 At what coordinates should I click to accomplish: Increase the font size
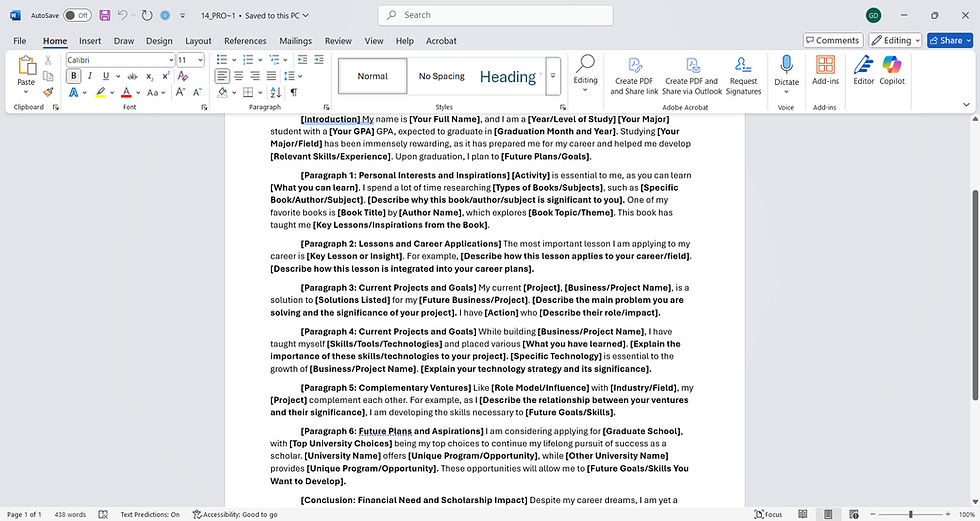(180, 92)
